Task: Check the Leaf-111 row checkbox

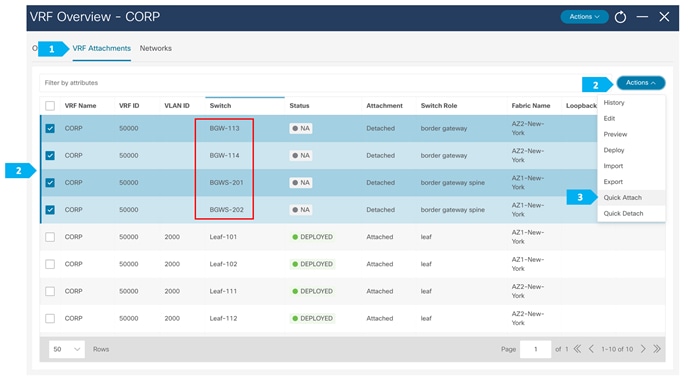Action: point(50,291)
